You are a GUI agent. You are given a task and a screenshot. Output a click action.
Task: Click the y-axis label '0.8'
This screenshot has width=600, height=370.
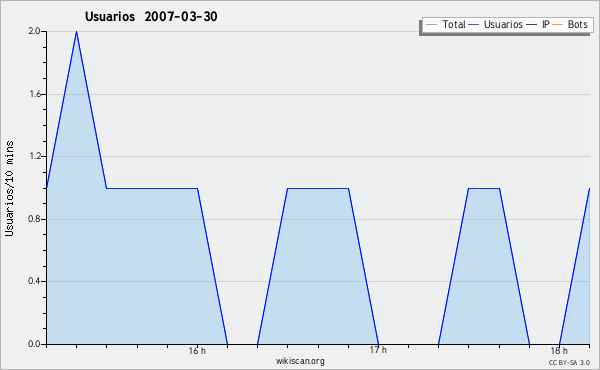tap(34, 219)
